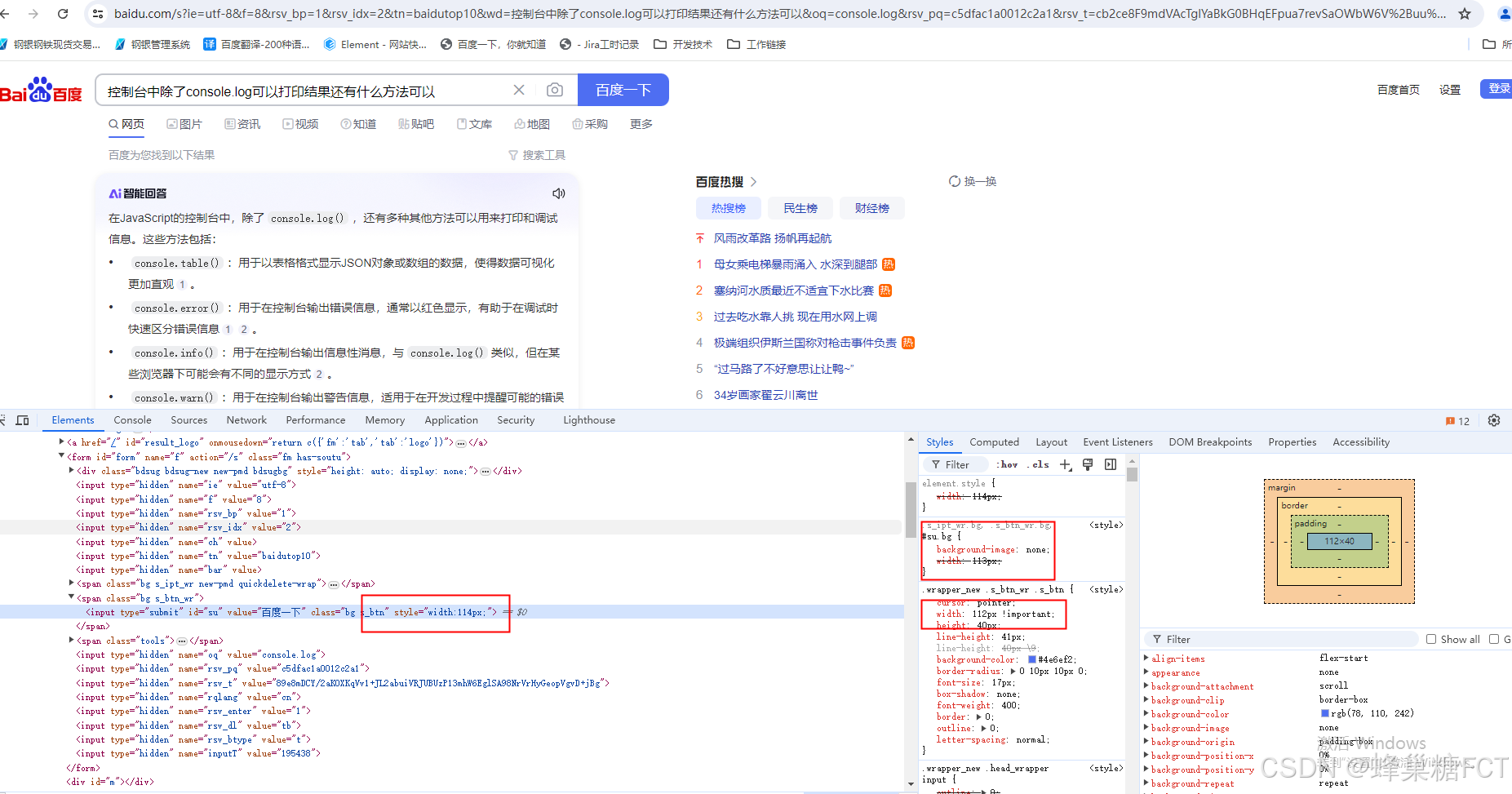Click the rgb(78, 110, 242) swatch in Computed pane
Image resolution: width=1512 pixels, height=794 pixels.
(1325, 713)
